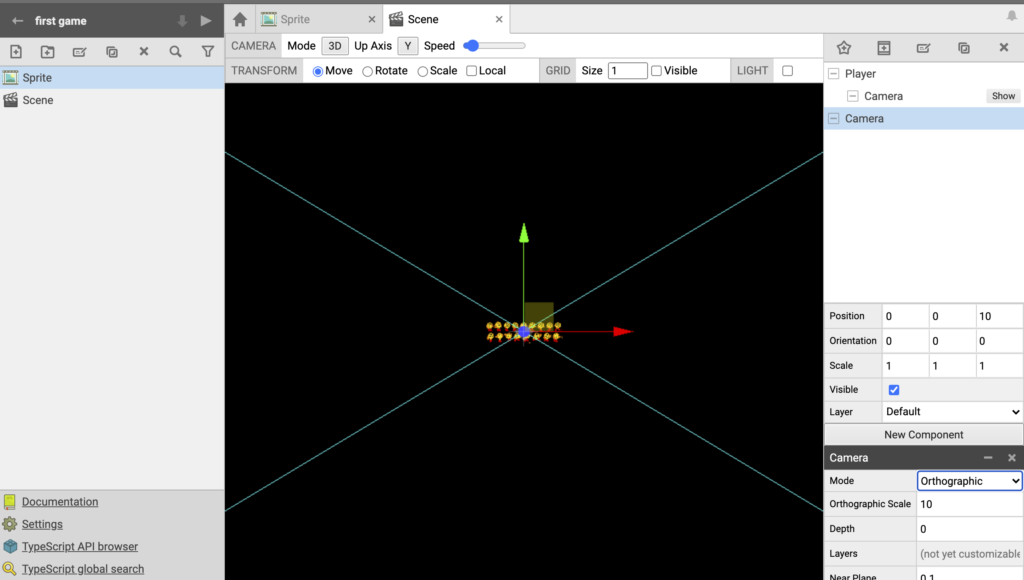Screen dimensions: 1024x580
Task: Rename the selected actor in the right toolbar
Action: click(923, 48)
